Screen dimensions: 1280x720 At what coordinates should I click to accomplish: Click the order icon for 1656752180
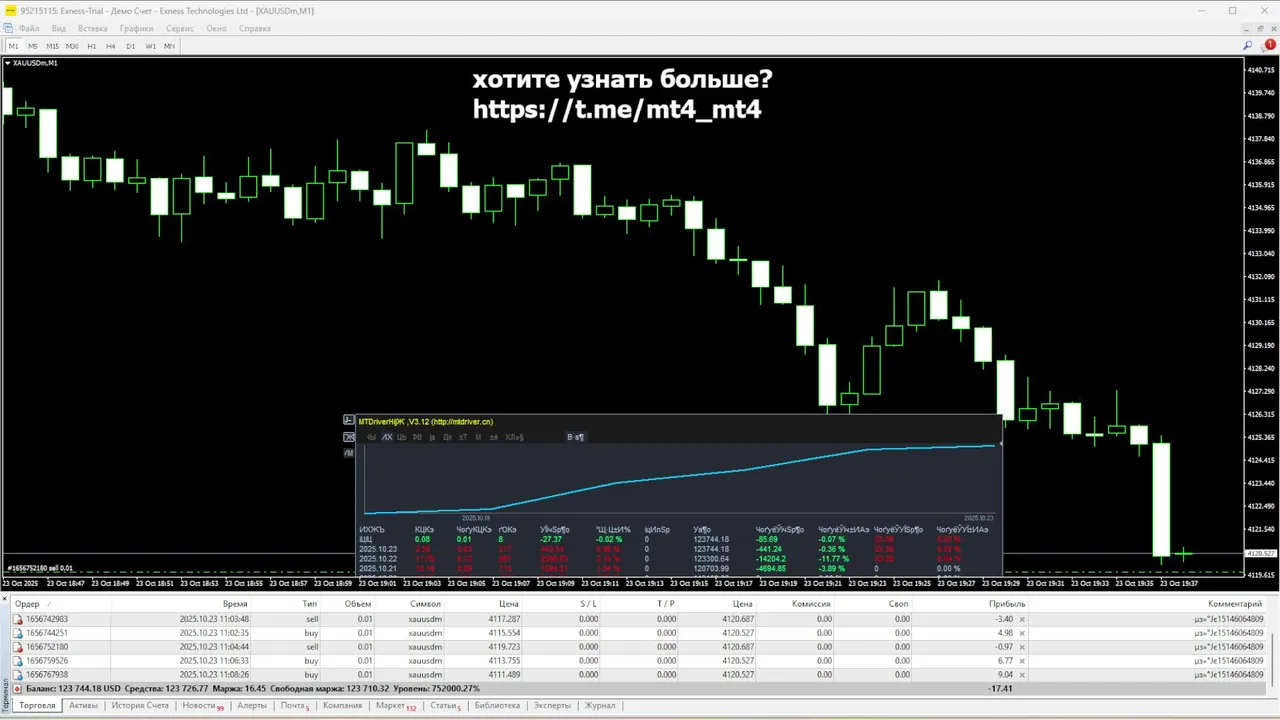(x=18, y=647)
